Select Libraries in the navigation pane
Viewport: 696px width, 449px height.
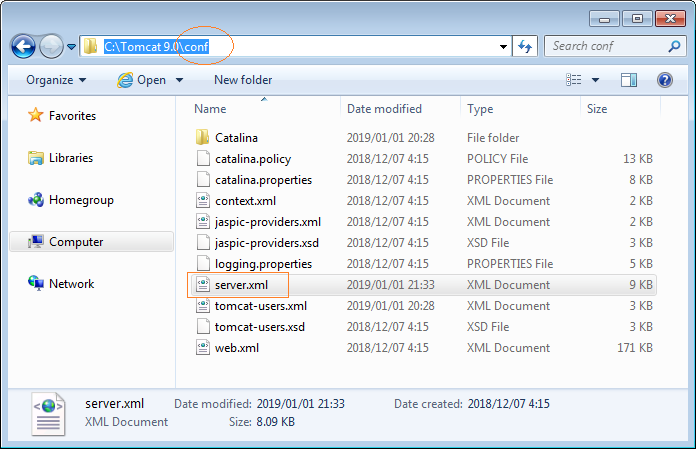[x=71, y=158]
